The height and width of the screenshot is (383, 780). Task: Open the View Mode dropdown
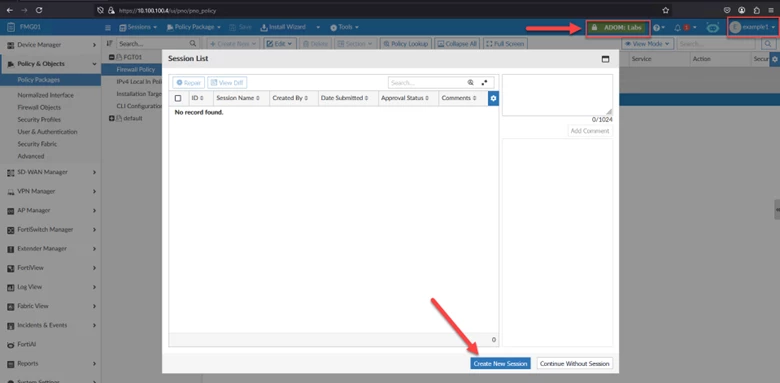click(647, 44)
